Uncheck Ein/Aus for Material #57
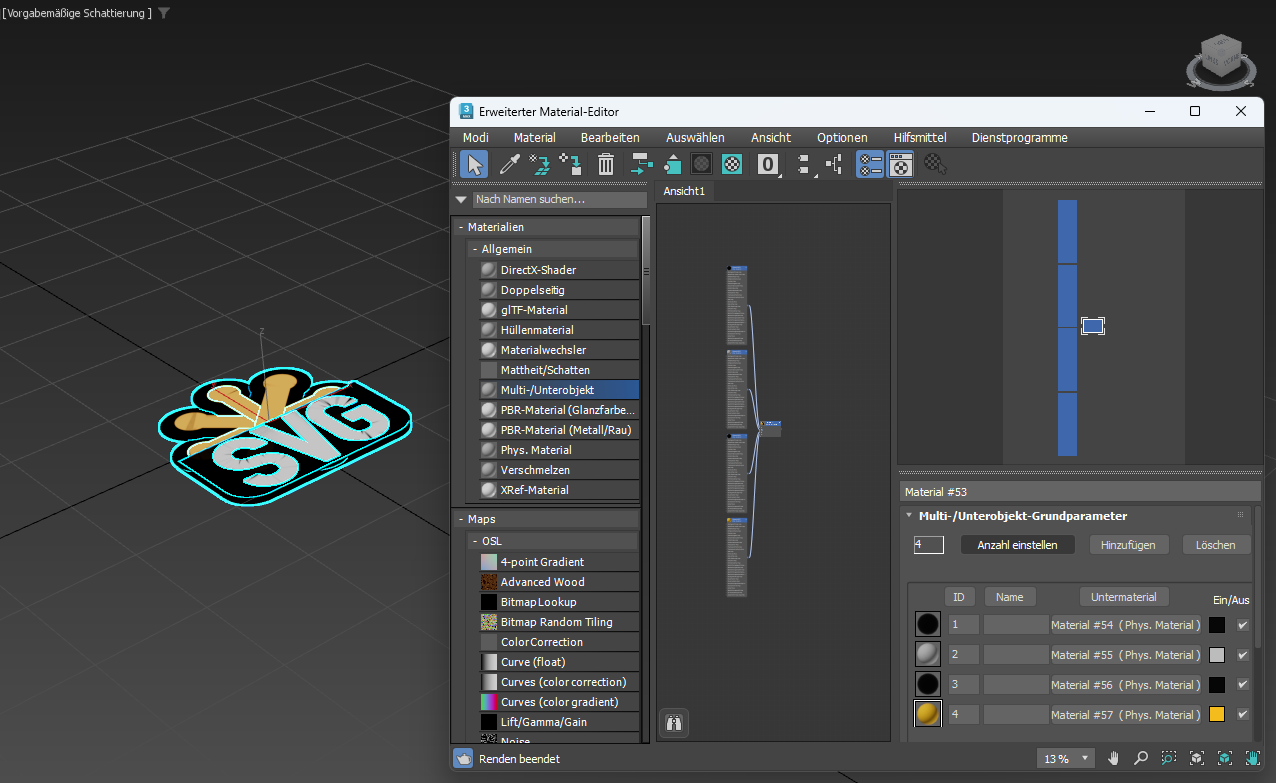The width and height of the screenshot is (1276, 783). click(x=1243, y=715)
